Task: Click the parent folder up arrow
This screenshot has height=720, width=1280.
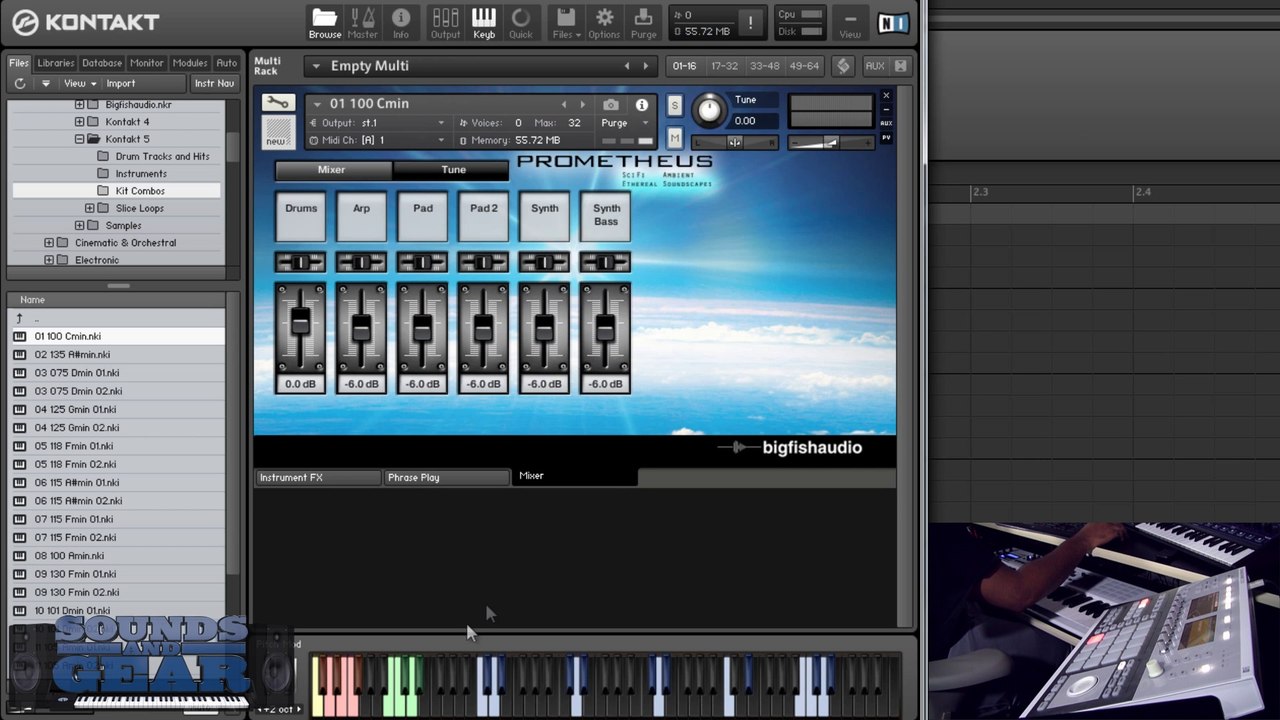Action: point(19,318)
